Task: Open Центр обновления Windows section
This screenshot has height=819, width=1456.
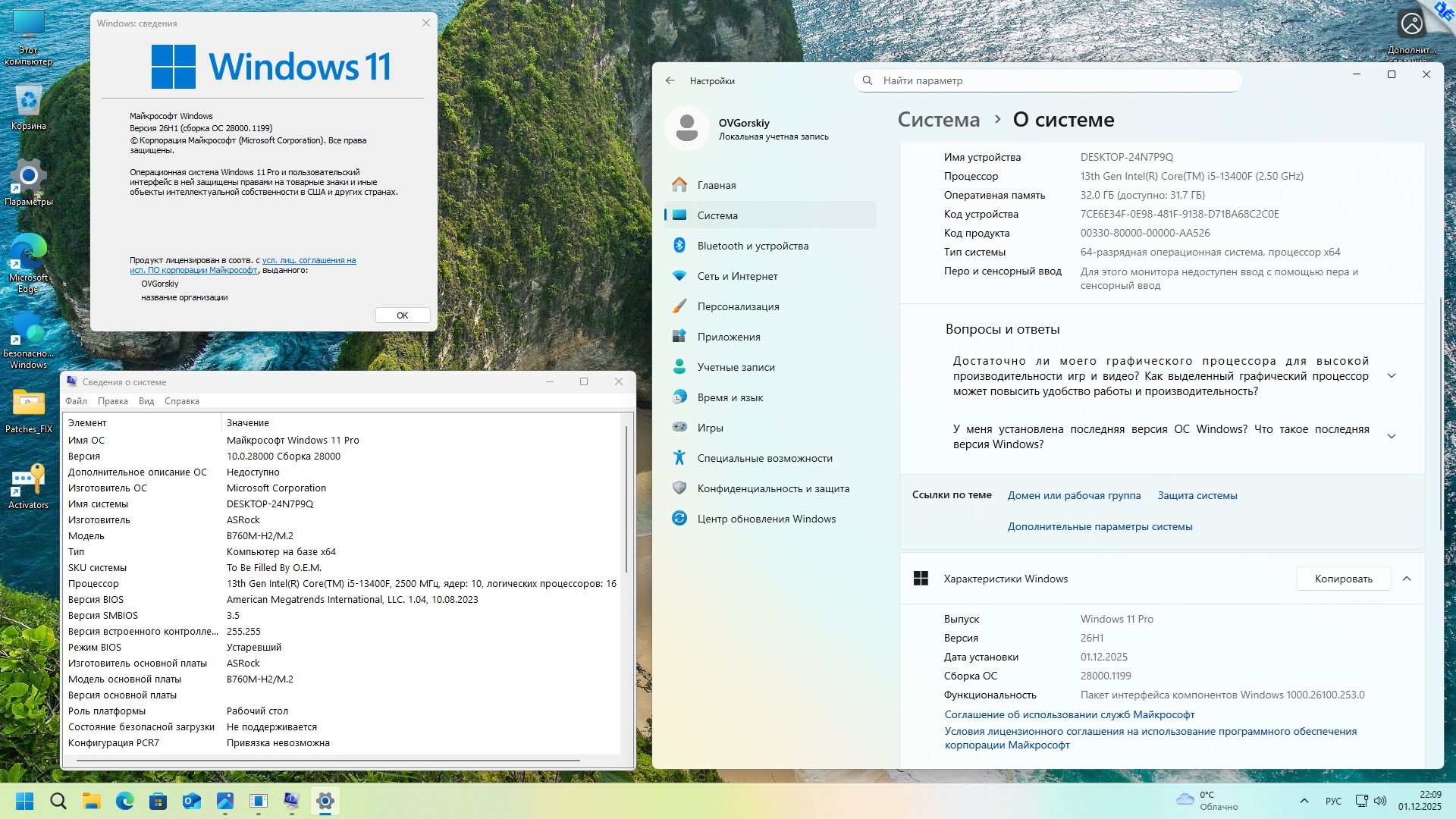Action: 766,519
